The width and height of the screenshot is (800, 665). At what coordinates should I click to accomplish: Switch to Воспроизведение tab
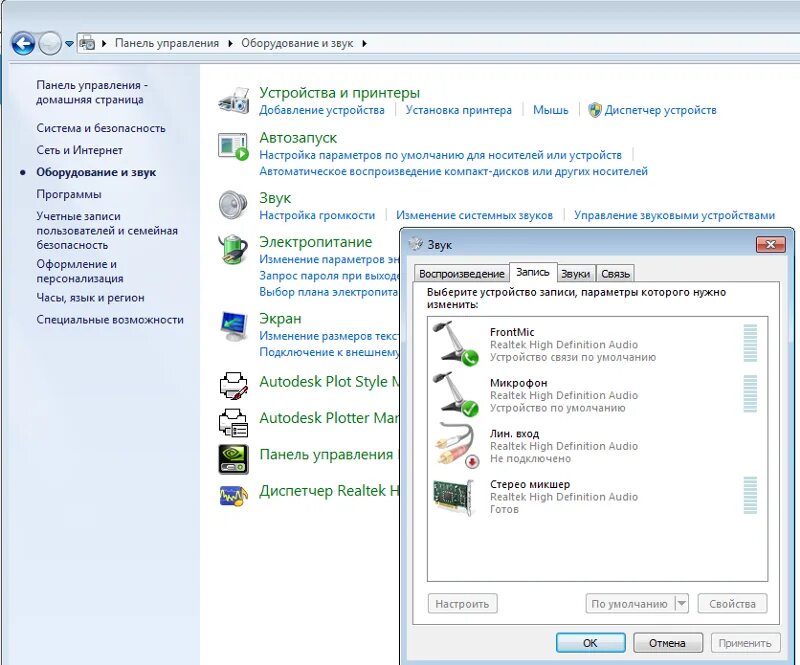tap(462, 274)
